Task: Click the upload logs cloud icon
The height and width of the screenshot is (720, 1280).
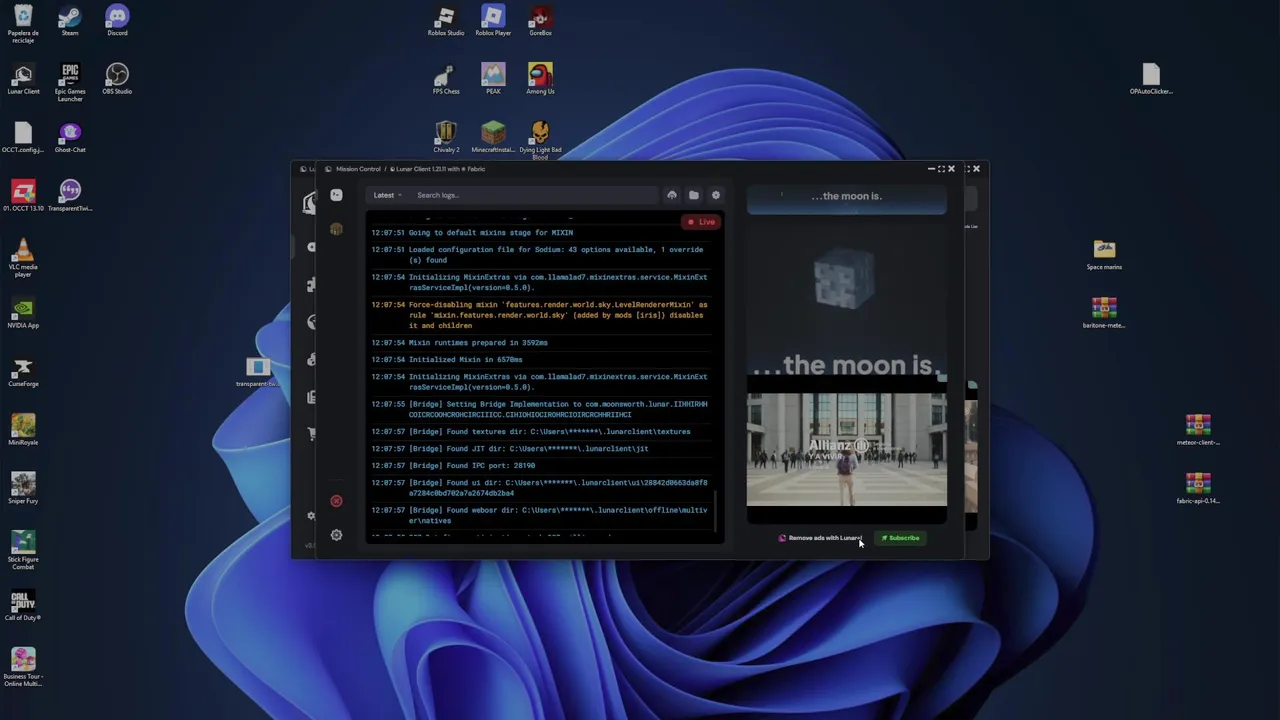Action: (672, 195)
